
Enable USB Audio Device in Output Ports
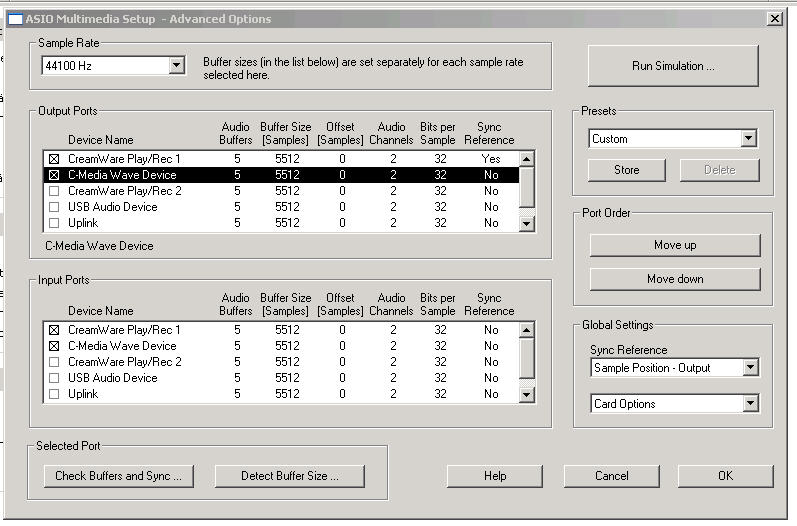[54, 207]
